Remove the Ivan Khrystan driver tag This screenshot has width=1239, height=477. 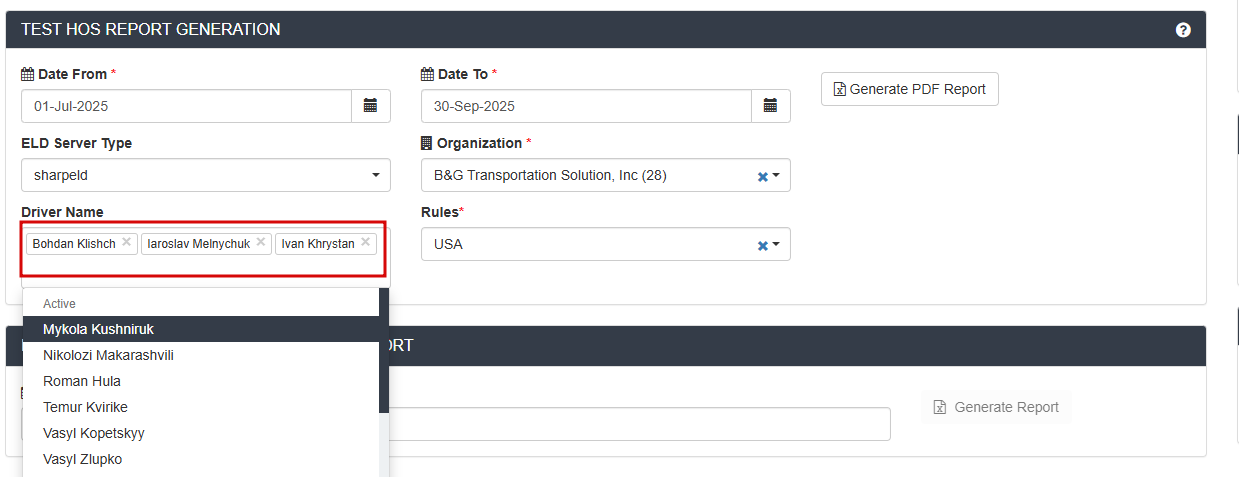click(366, 242)
